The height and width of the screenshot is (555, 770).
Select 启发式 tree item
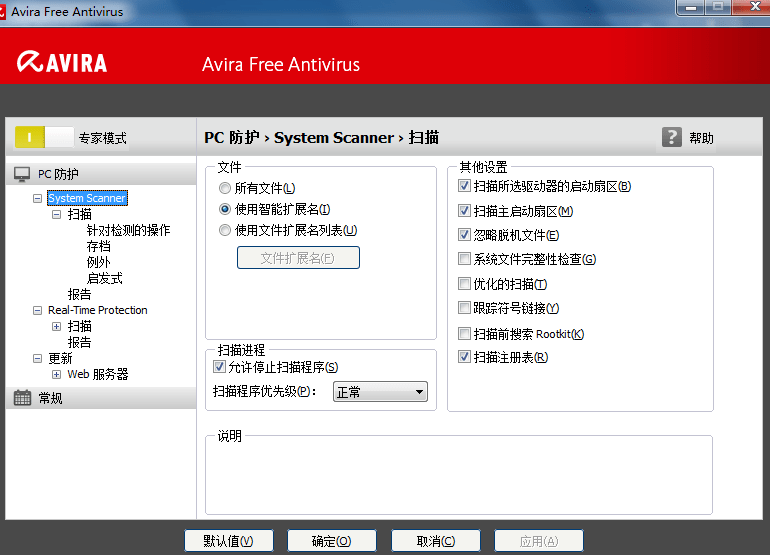pyautogui.click(x=105, y=278)
